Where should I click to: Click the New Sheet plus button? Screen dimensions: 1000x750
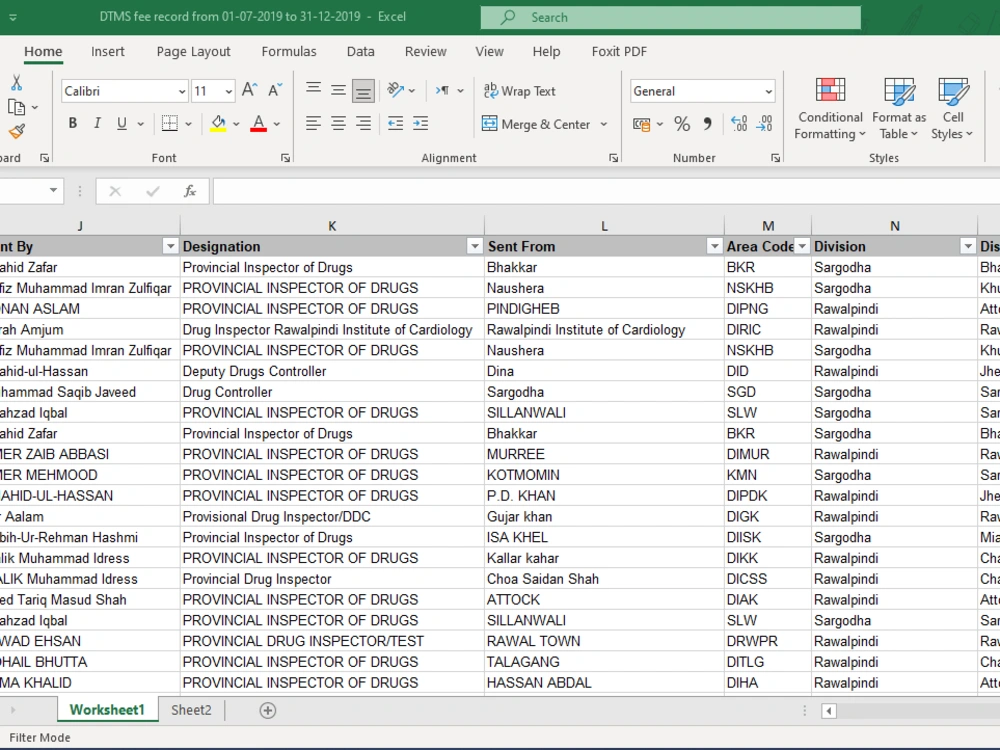point(266,709)
